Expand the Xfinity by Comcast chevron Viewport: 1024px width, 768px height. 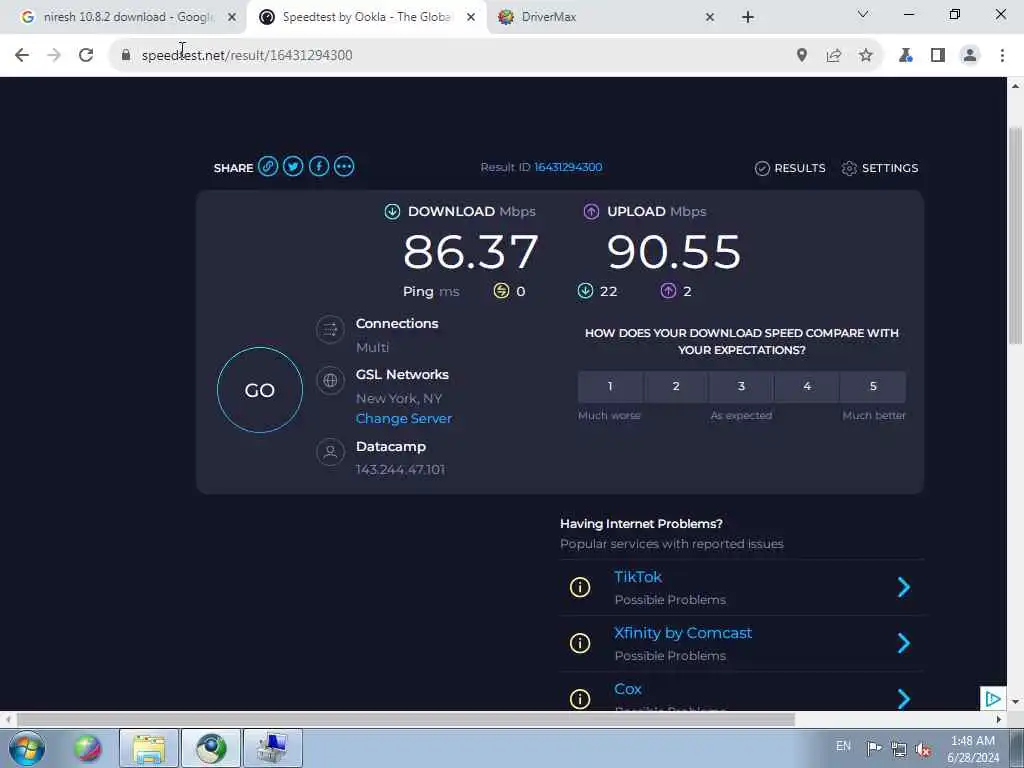click(904, 643)
